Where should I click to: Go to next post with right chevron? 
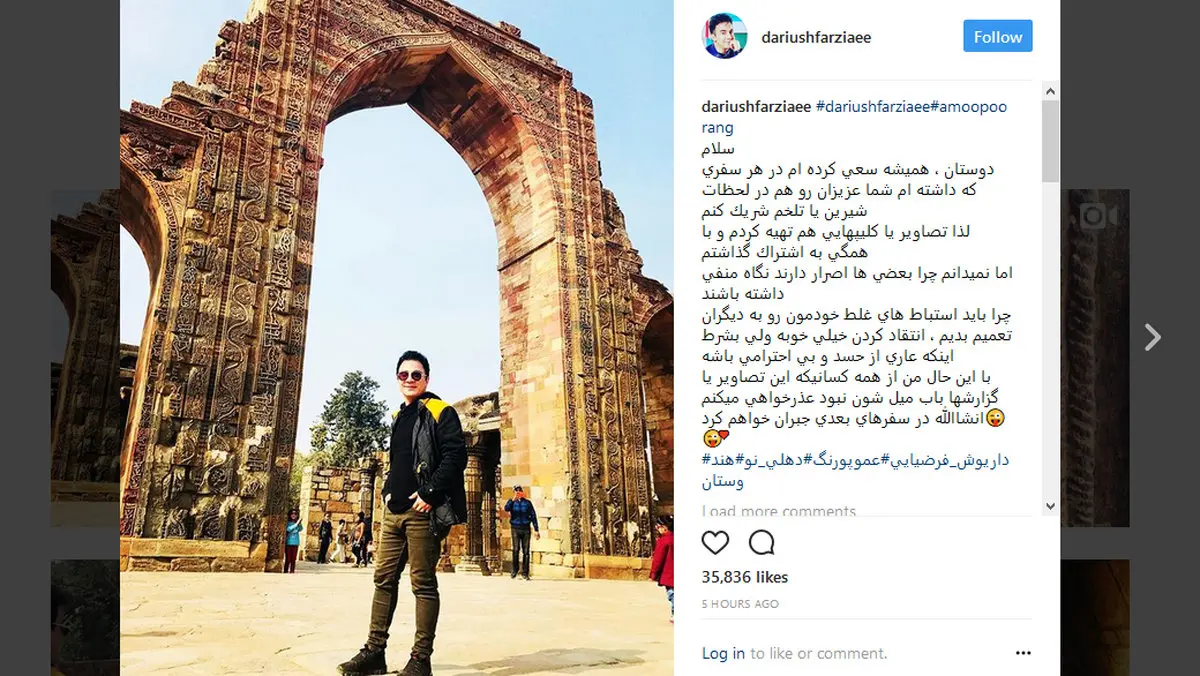tap(1153, 338)
